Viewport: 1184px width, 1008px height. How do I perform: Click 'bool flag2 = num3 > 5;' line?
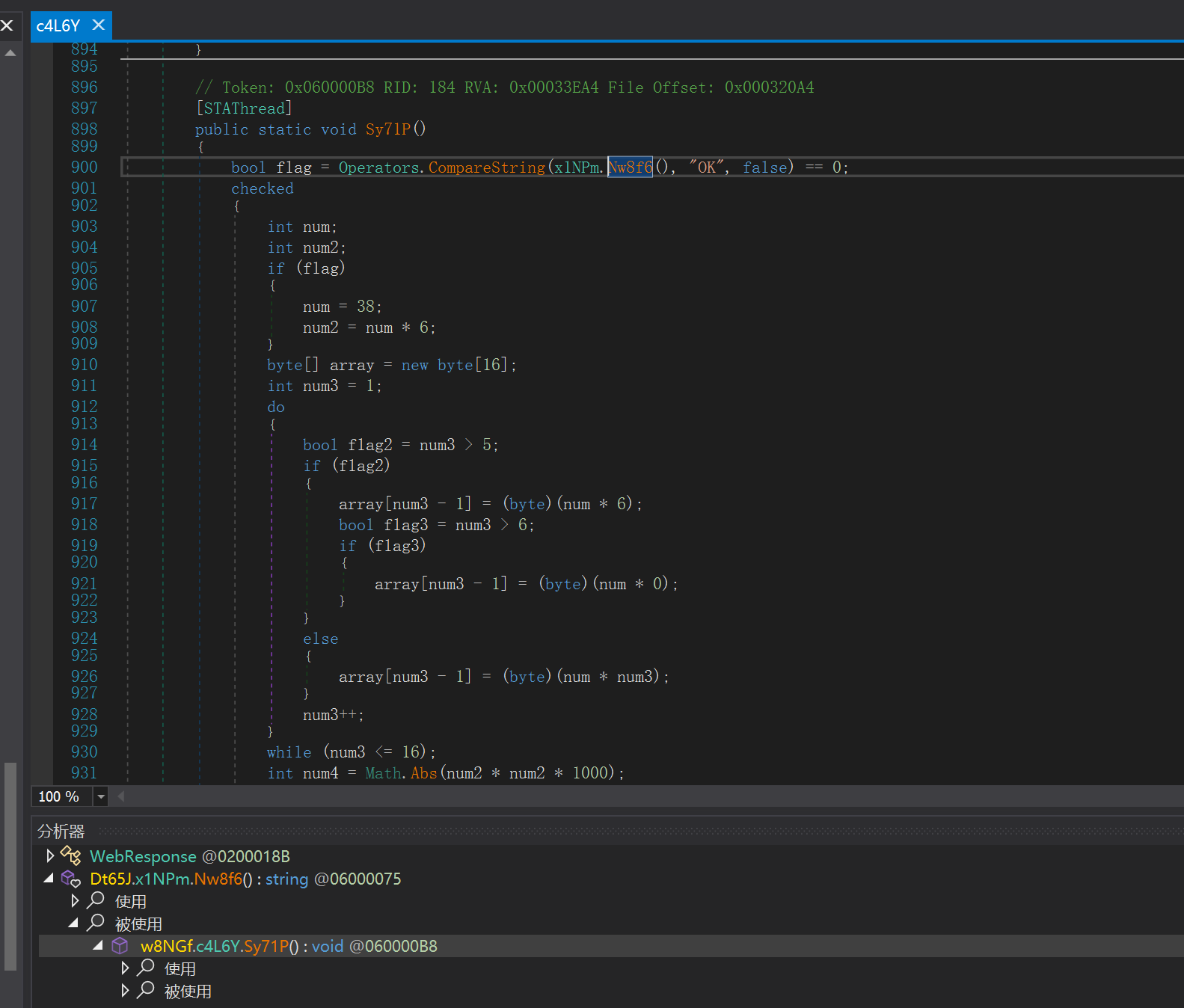tap(401, 445)
